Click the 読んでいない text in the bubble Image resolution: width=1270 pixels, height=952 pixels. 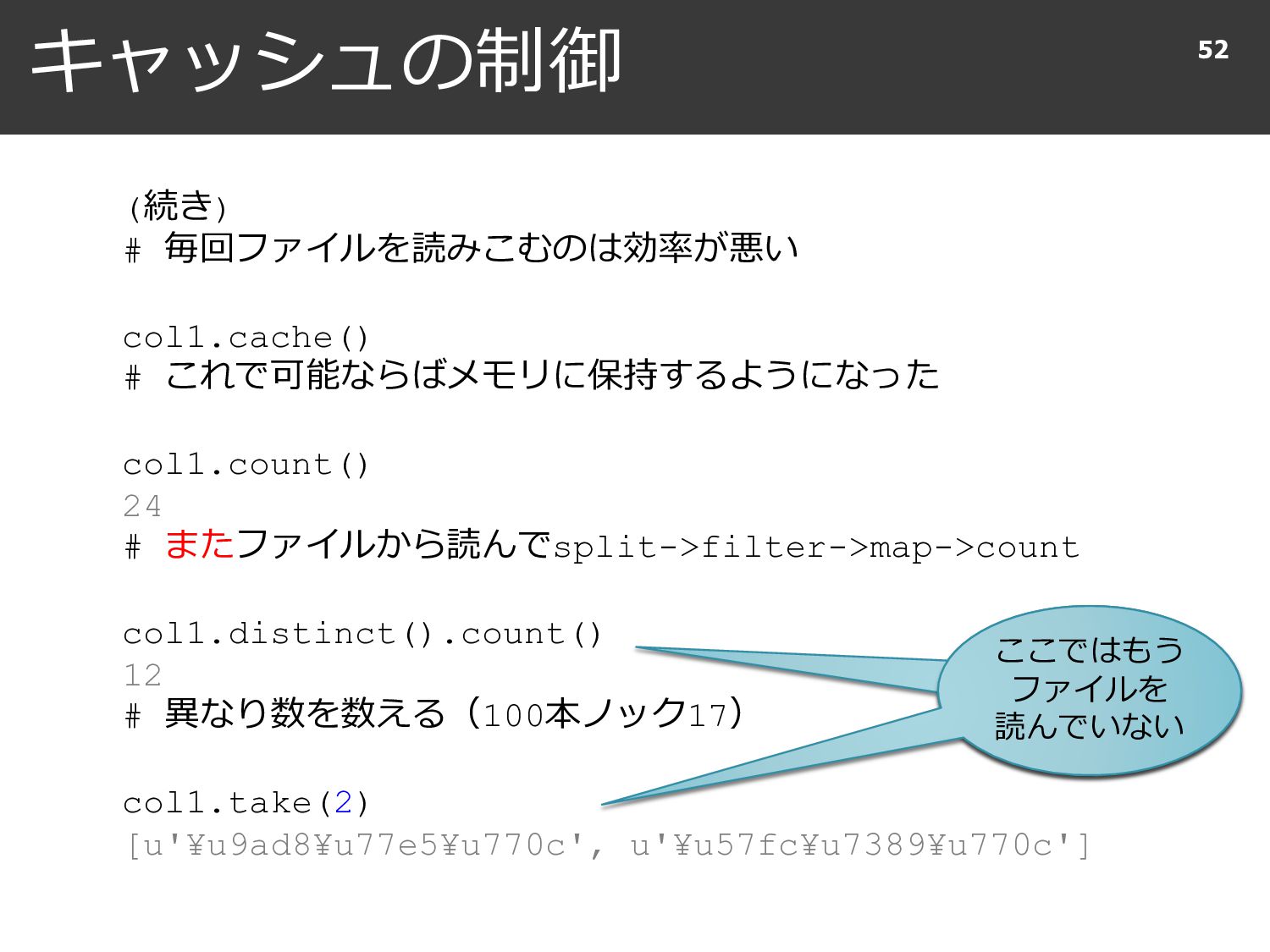1090,726
